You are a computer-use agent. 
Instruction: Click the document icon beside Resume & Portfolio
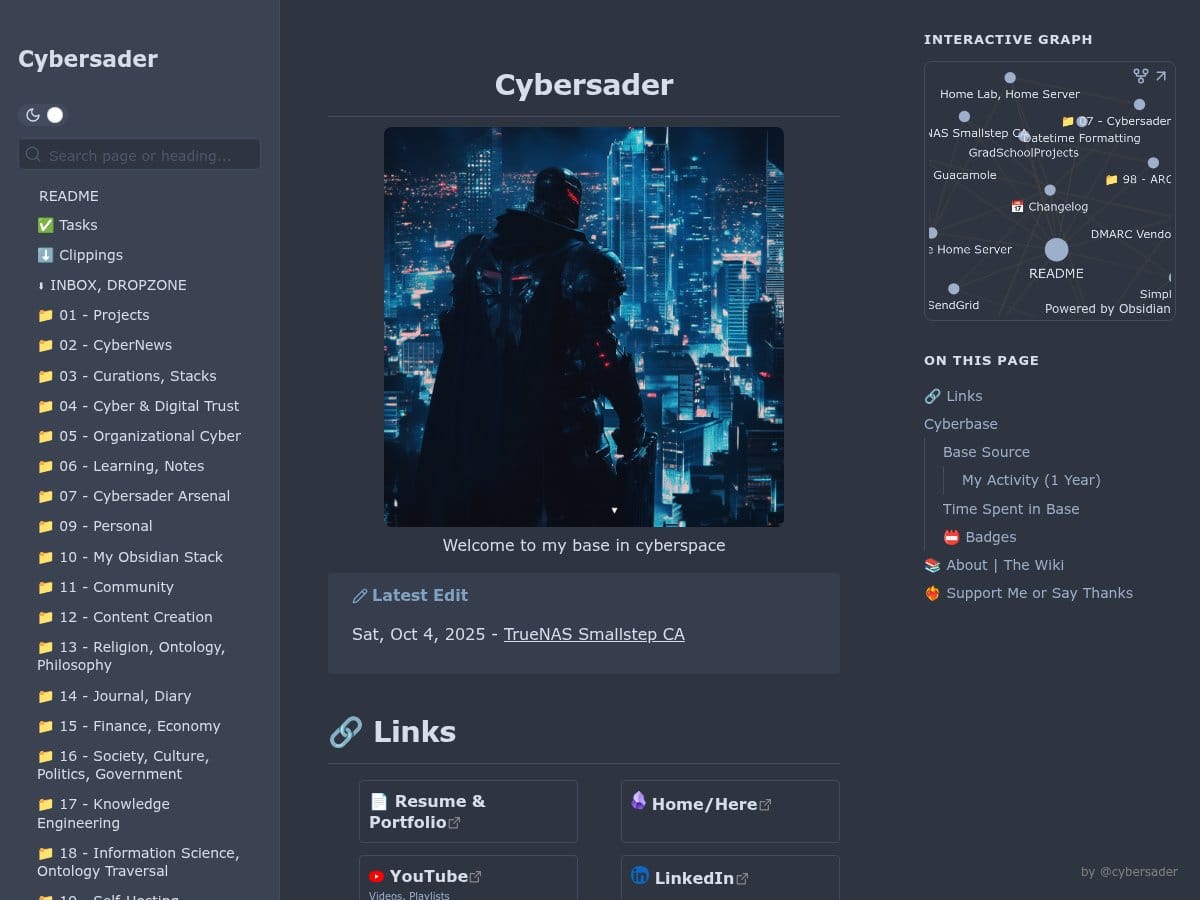pos(378,802)
